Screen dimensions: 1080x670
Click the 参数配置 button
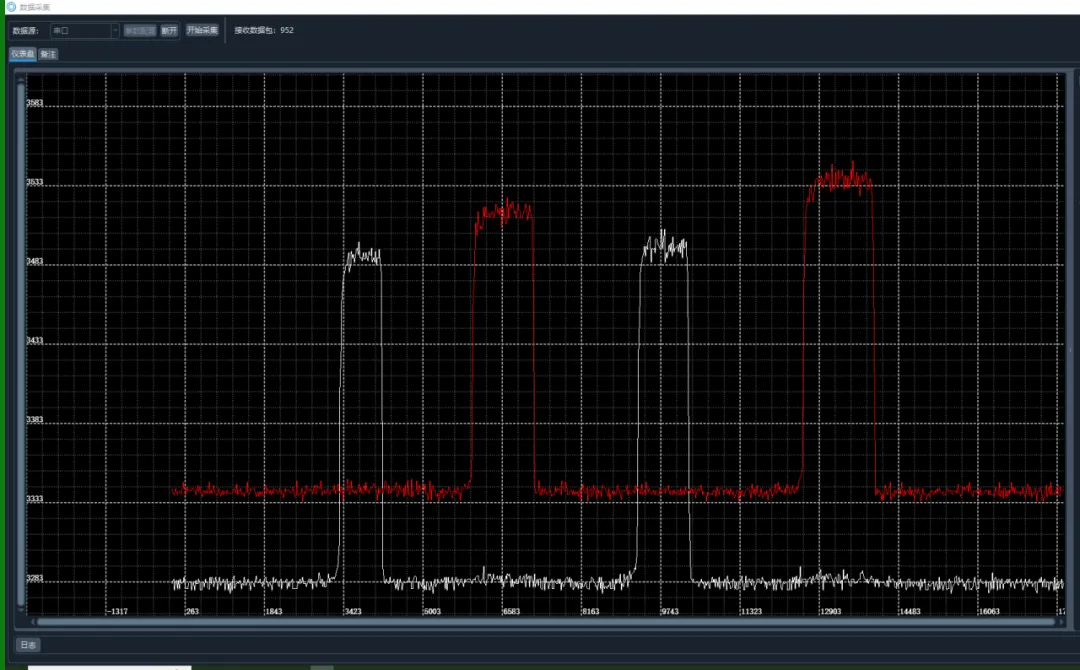pyautogui.click(x=140, y=30)
